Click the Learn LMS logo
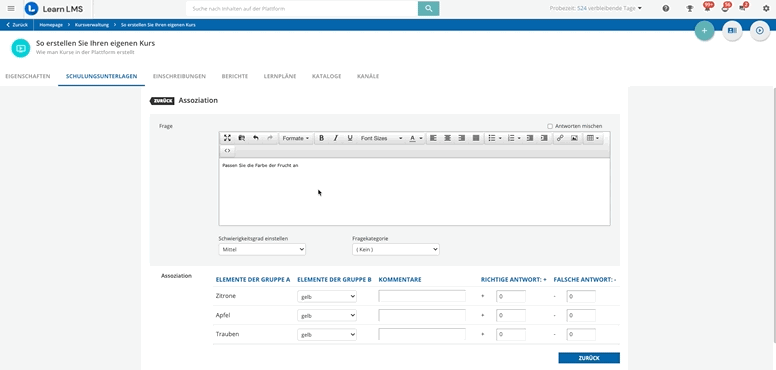The width and height of the screenshot is (776, 370). pos(53,8)
